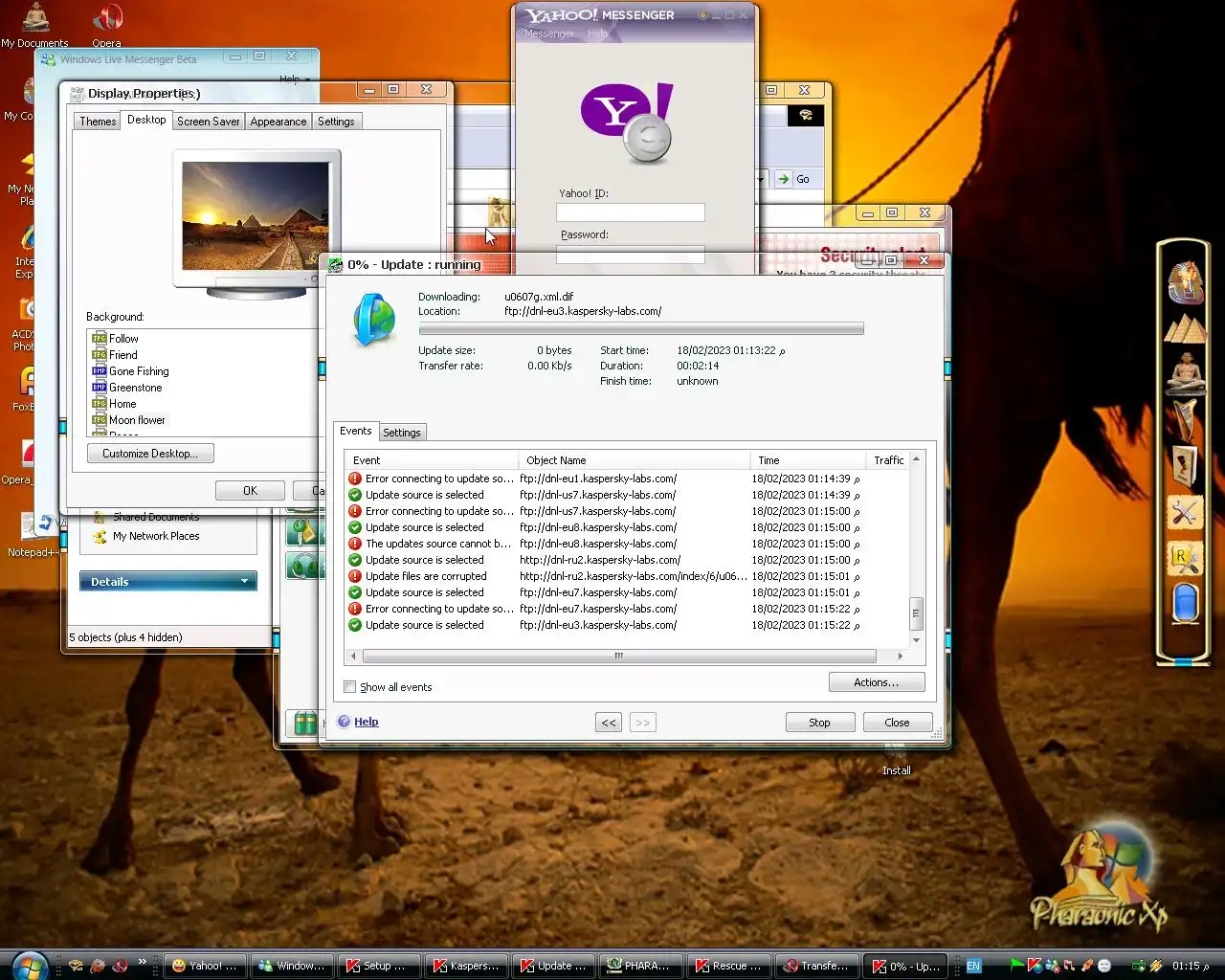Image resolution: width=1225 pixels, height=980 pixels.
Task: Click the blue cartouche icon in dock
Action: [1185, 604]
